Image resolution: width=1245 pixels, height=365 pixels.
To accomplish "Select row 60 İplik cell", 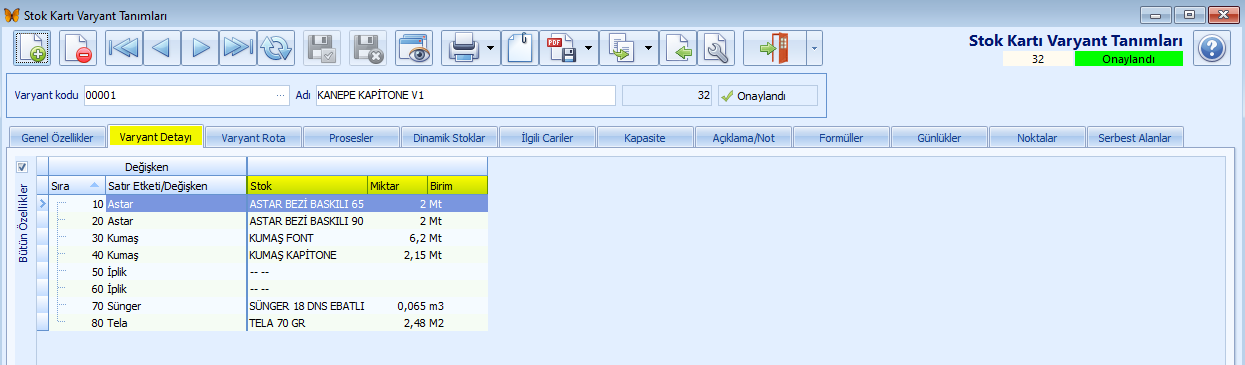I will 176,289.
